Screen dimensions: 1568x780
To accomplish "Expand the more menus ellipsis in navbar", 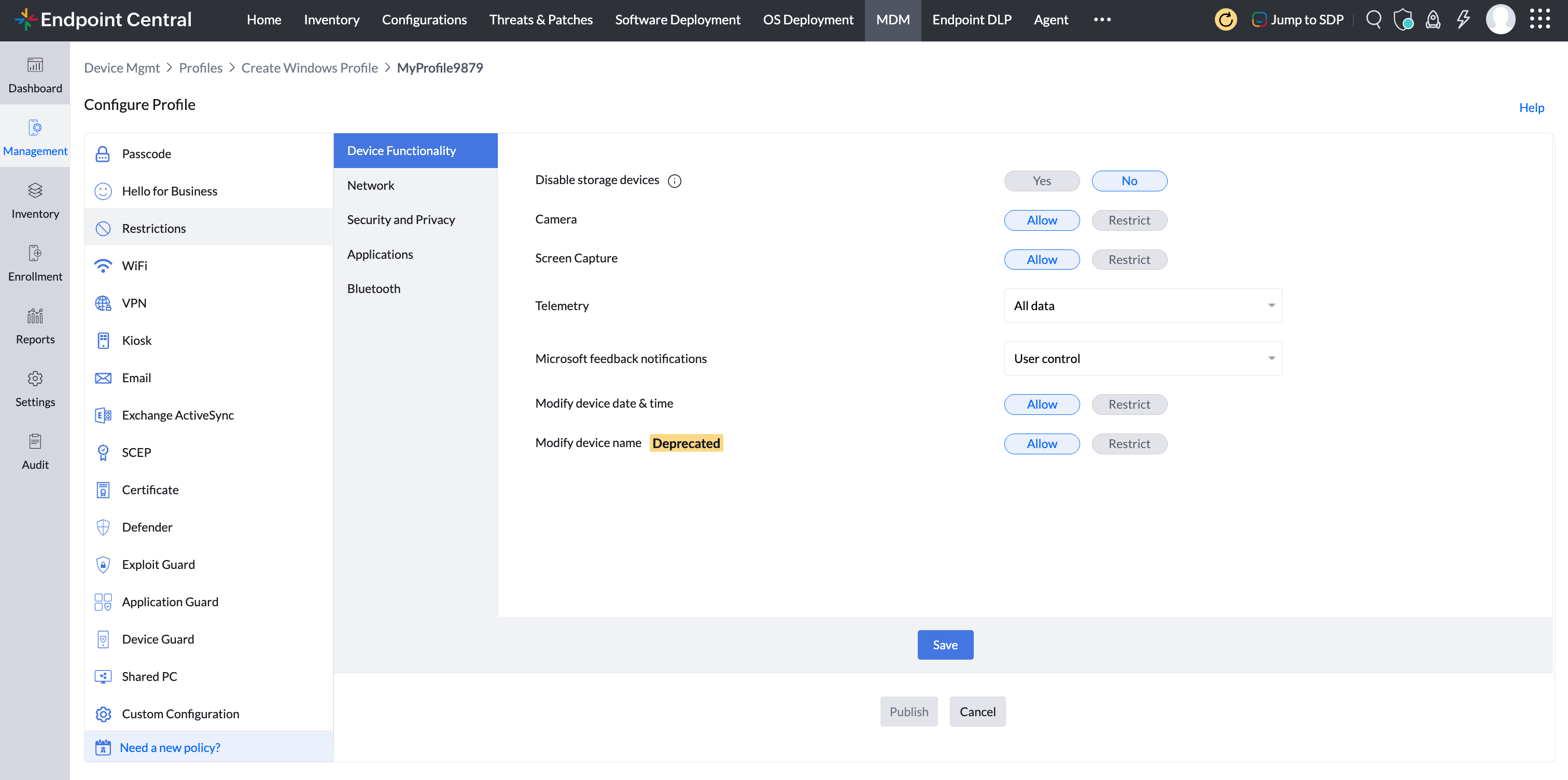I will point(1102,20).
